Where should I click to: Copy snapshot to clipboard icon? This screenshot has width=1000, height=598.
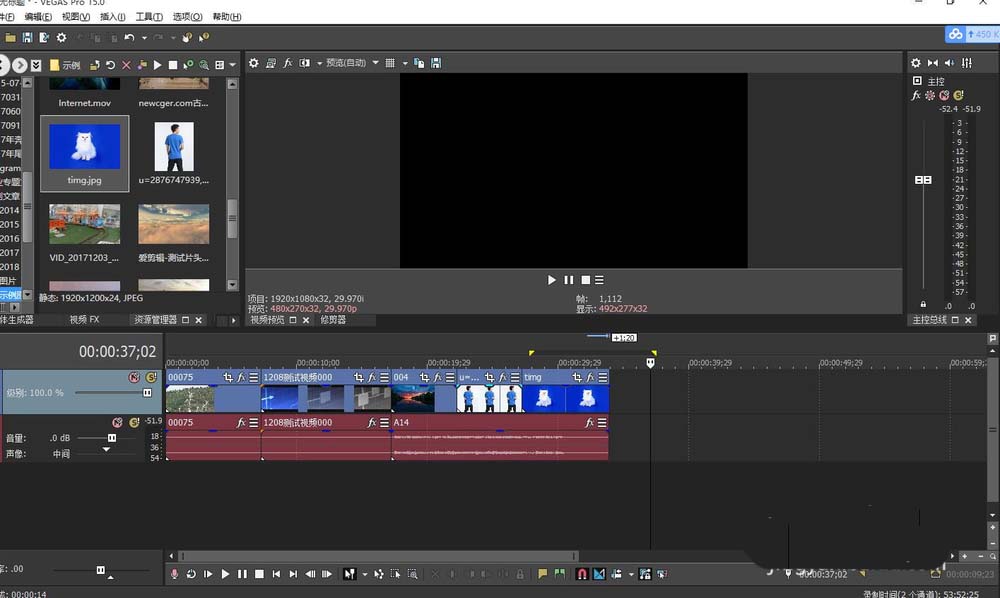point(419,63)
